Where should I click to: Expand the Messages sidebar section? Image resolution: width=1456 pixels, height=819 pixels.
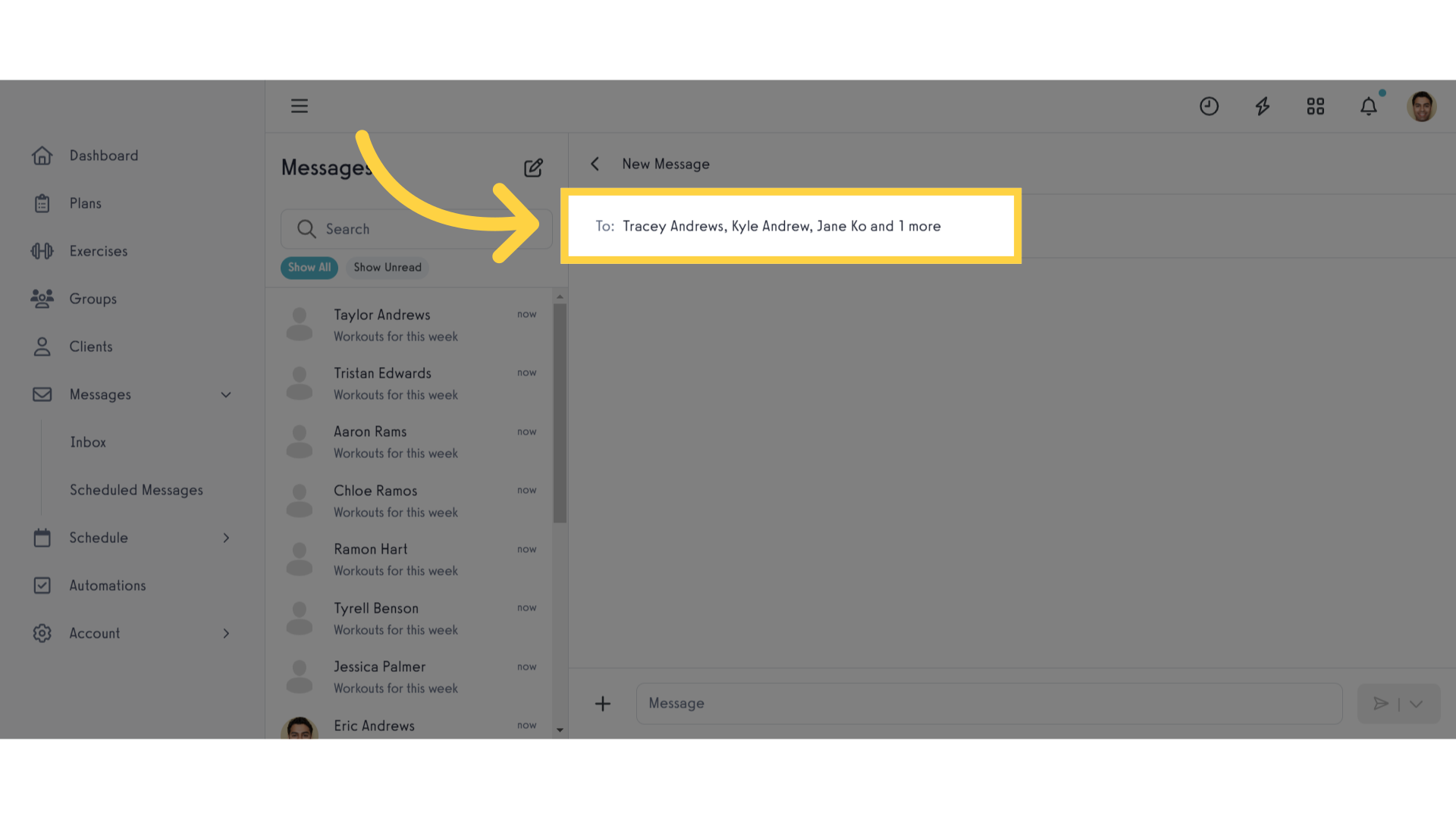(225, 394)
